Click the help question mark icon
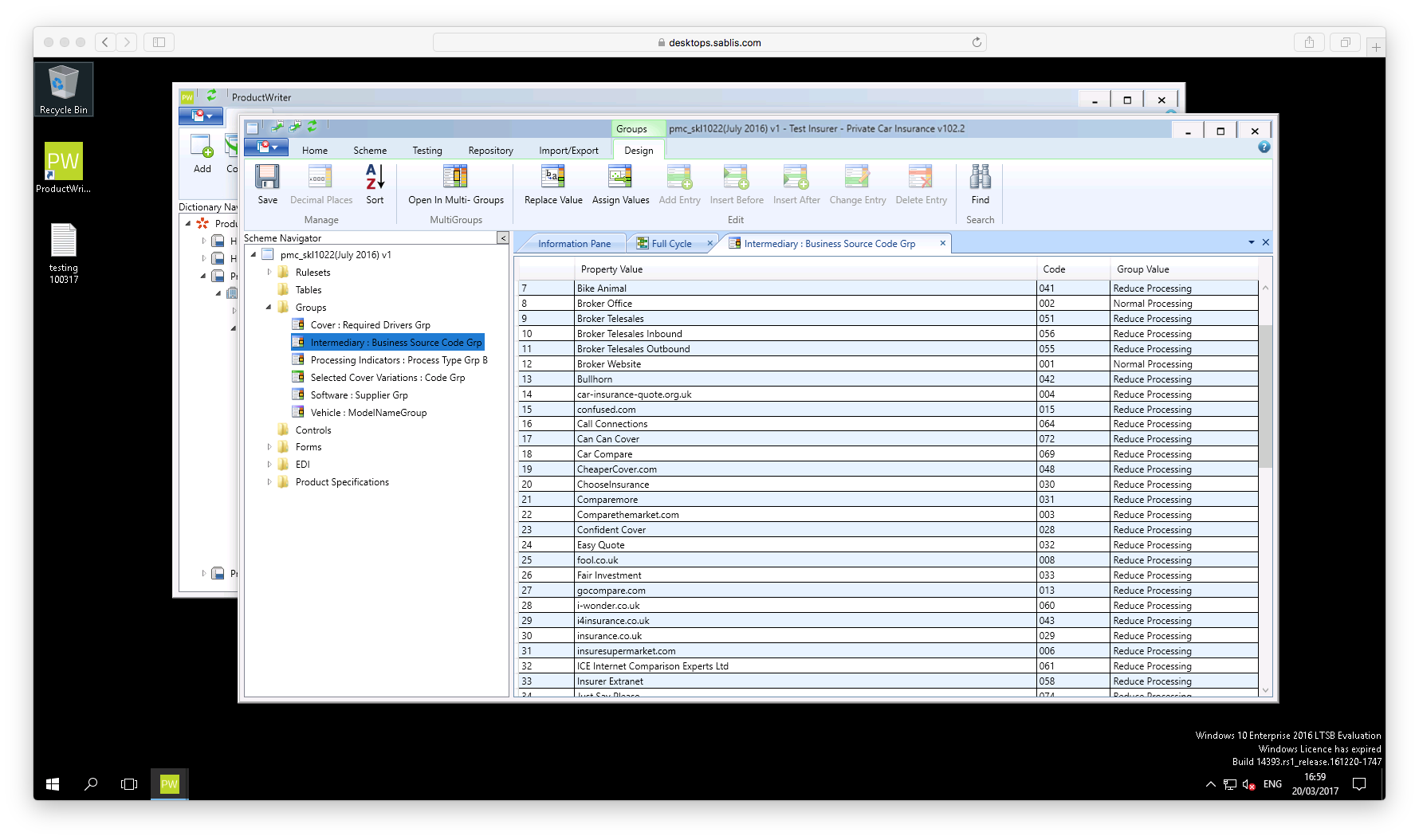 point(1264,147)
